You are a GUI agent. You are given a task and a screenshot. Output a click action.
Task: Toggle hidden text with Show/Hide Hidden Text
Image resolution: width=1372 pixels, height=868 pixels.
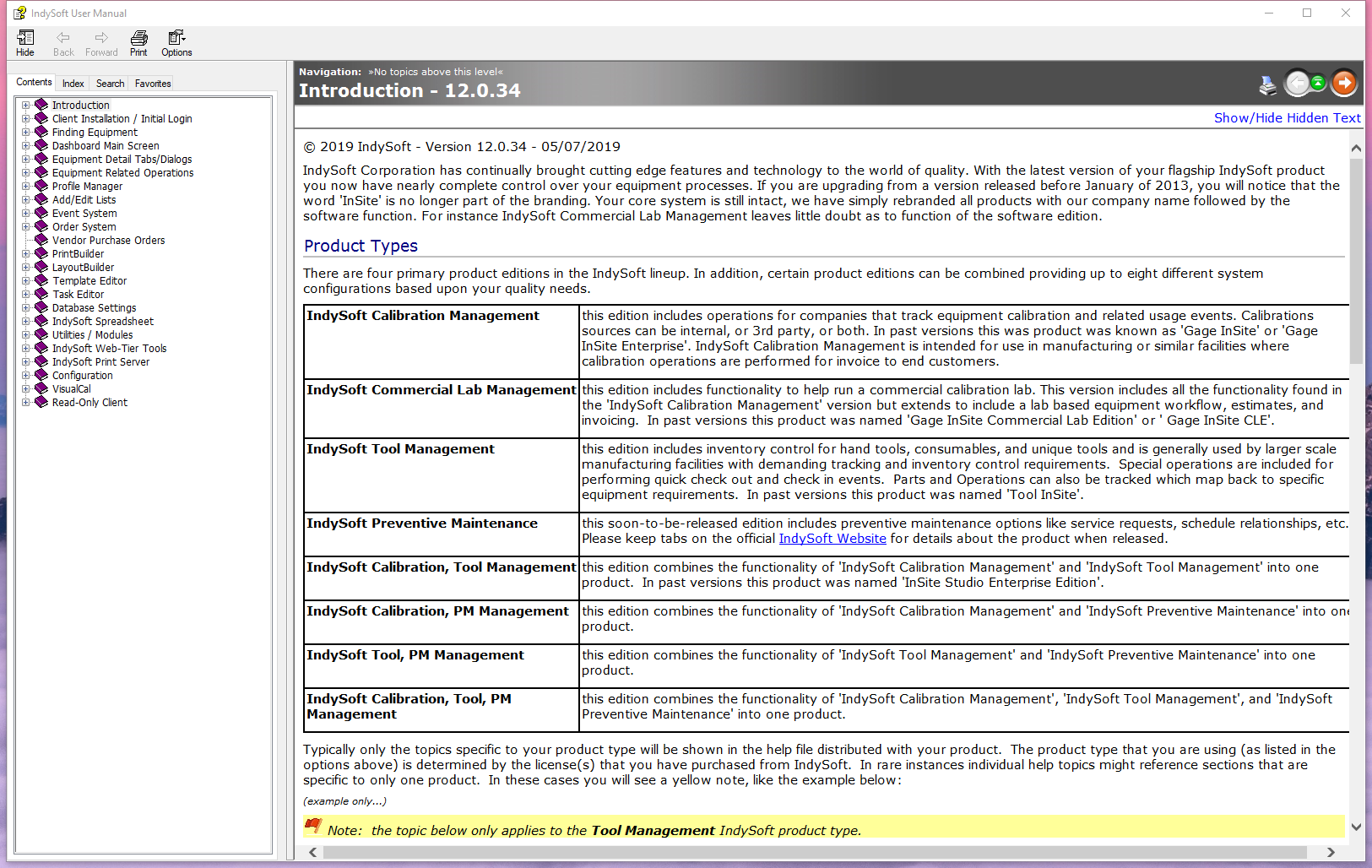click(1287, 118)
